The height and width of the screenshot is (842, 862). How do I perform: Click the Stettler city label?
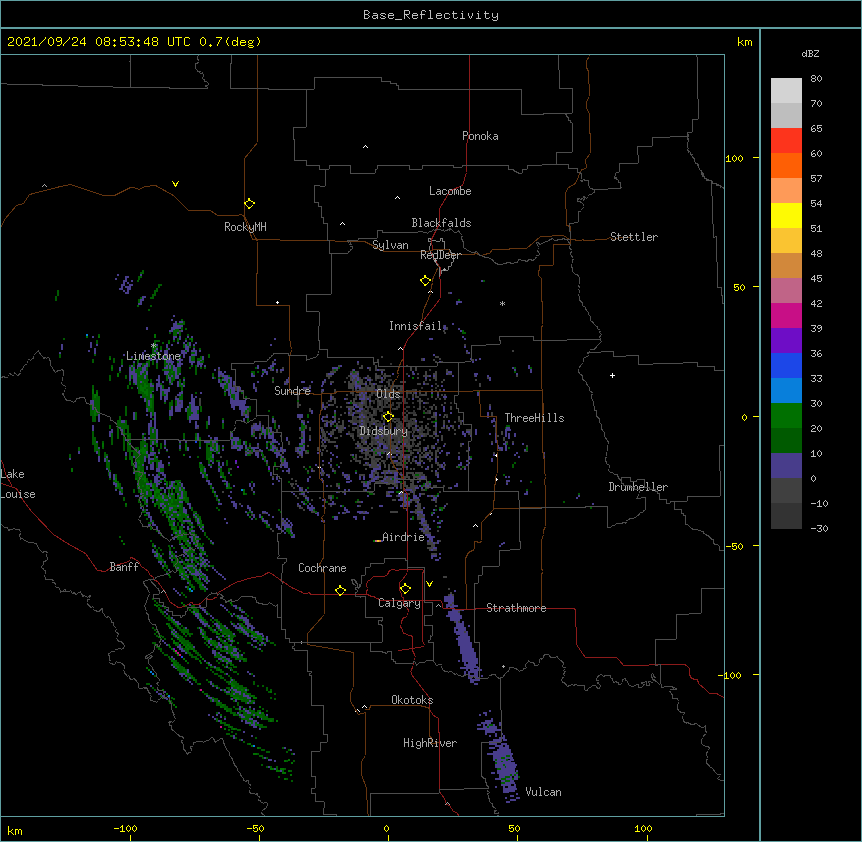(x=634, y=237)
